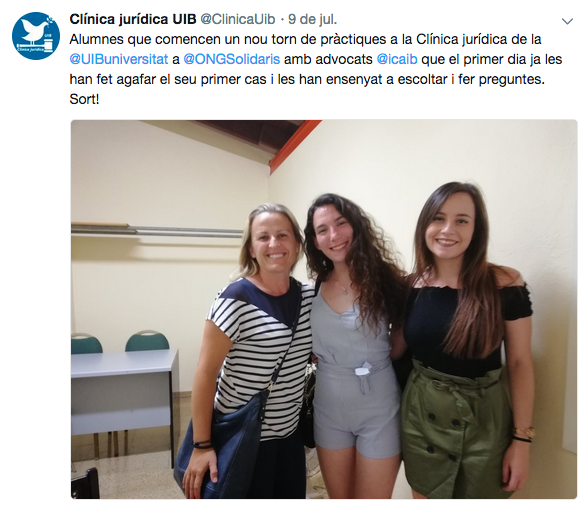Expand the tweet options chevron
The height and width of the screenshot is (506, 586).
coord(567,21)
